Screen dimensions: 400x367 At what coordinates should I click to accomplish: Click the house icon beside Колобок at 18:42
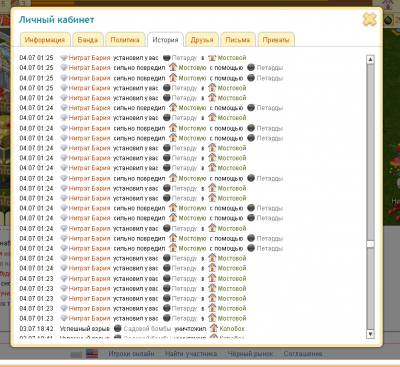click(x=213, y=328)
